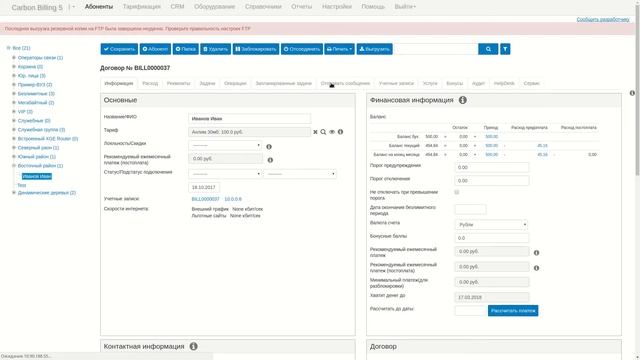Image resolution: width=640 pixels, height=360 pixels.
Task: Open the connection substatus dropdown
Action: [x=300, y=174]
